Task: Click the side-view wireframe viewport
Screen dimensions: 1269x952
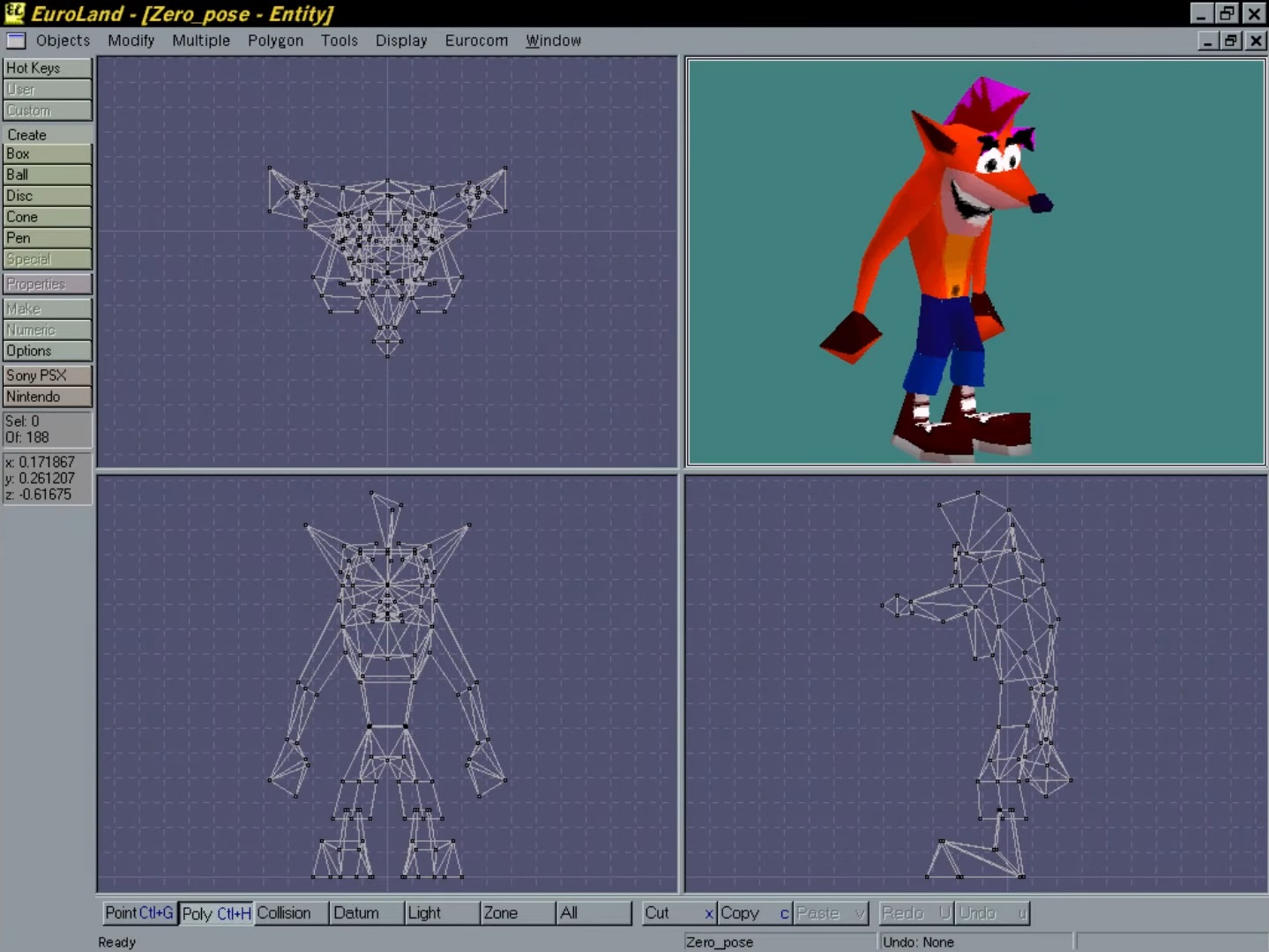Action: click(976, 684)
